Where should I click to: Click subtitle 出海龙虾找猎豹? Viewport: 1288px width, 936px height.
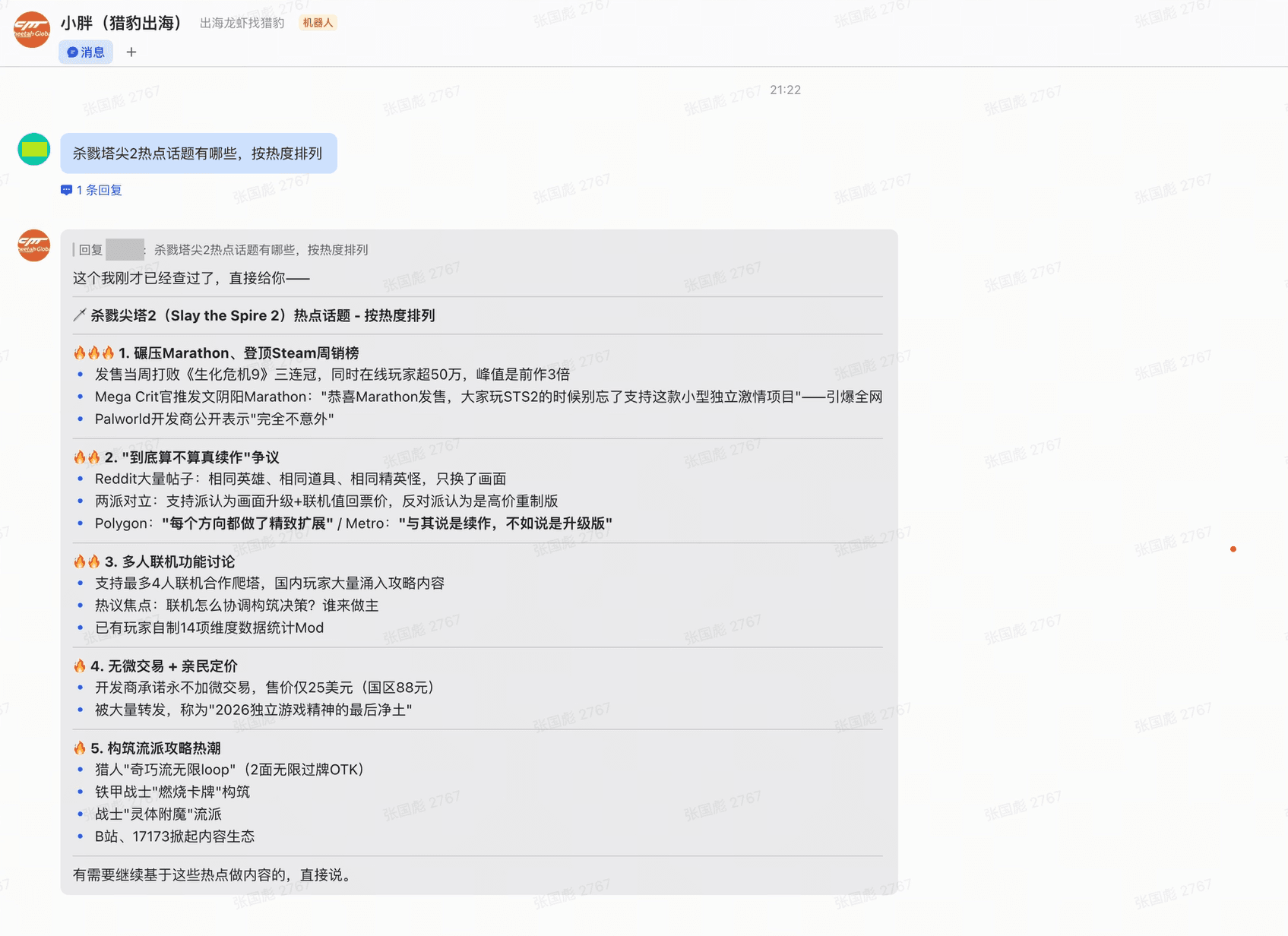[242, 23]
